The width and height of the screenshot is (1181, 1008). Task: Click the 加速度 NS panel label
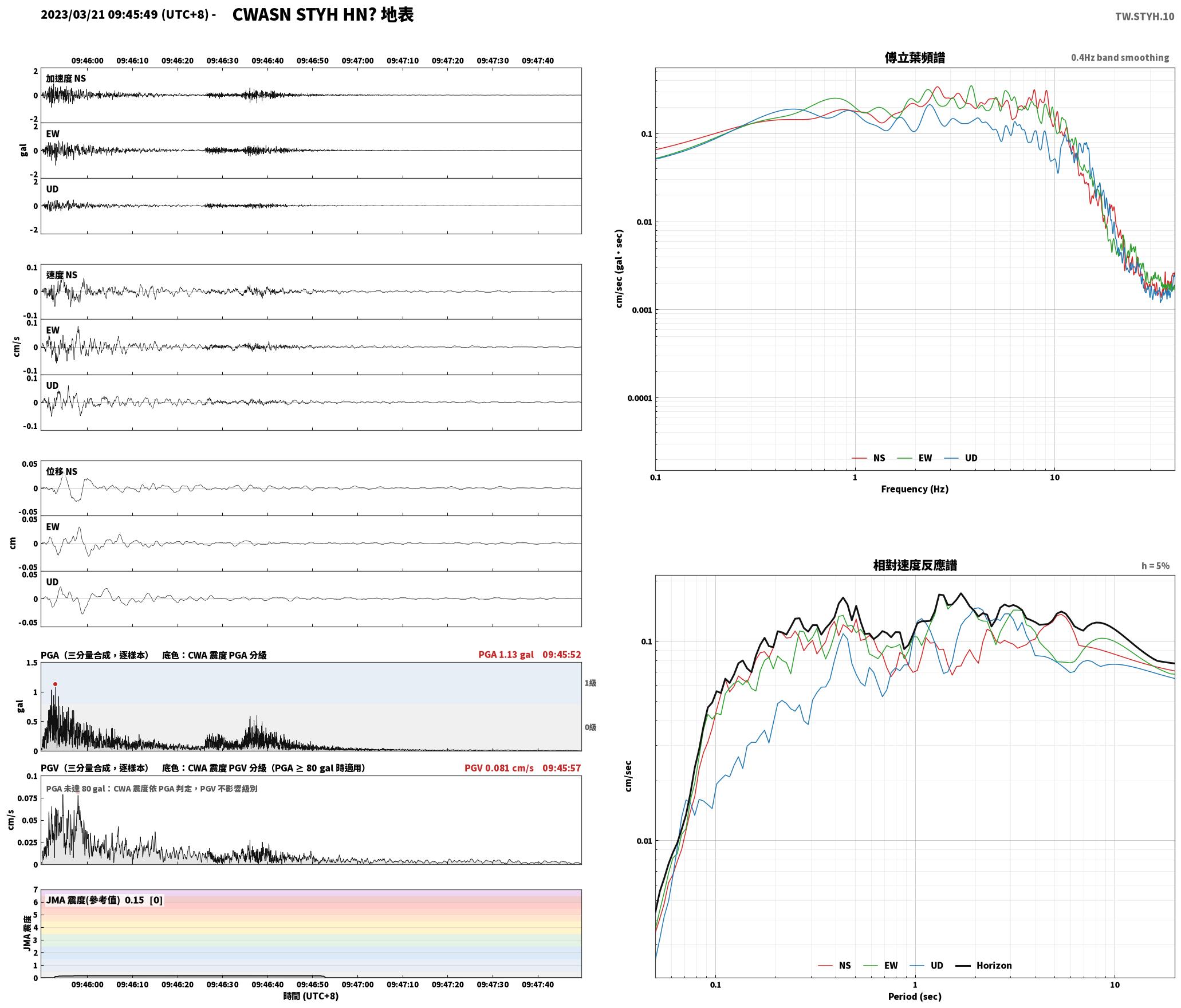coord(66,78)
